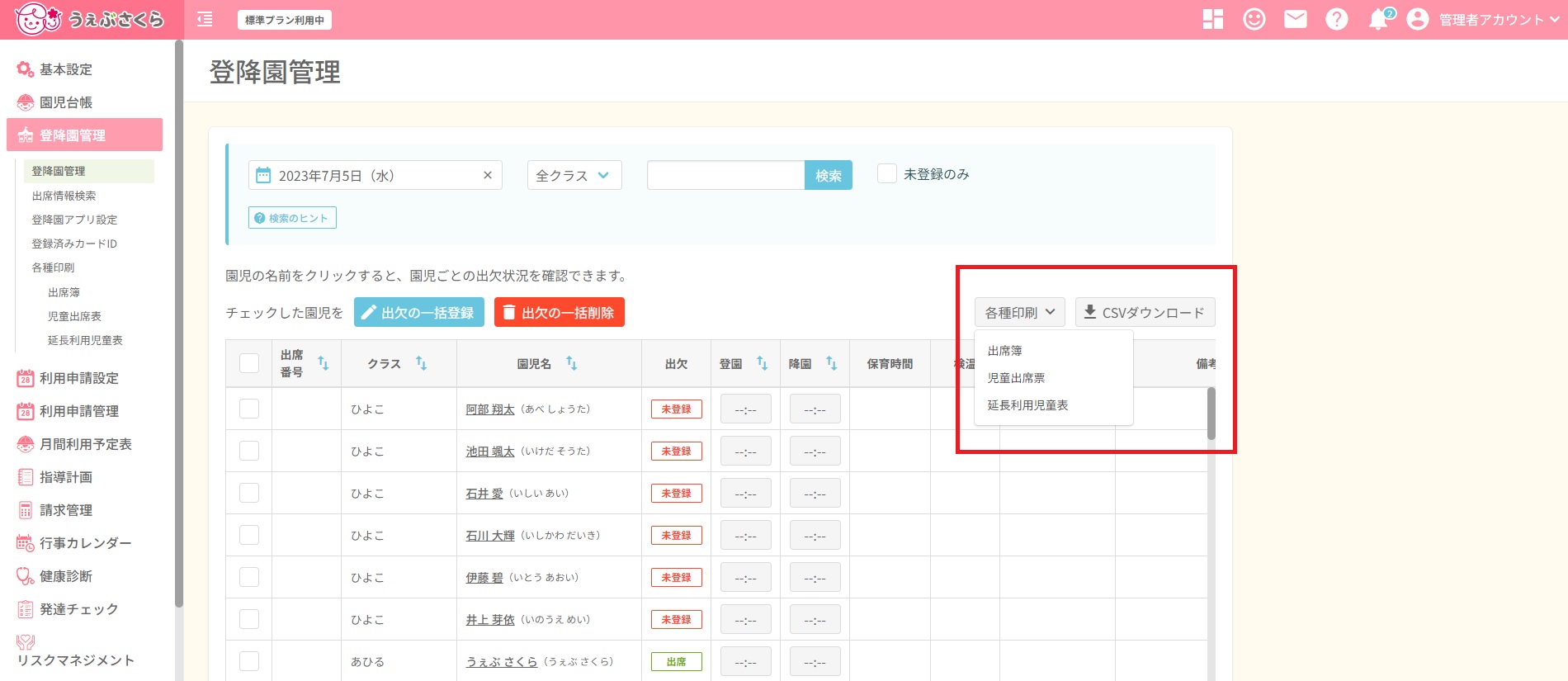Open the 全クラス class dropdown
The image size is (1568, 681).
[574, 175]
